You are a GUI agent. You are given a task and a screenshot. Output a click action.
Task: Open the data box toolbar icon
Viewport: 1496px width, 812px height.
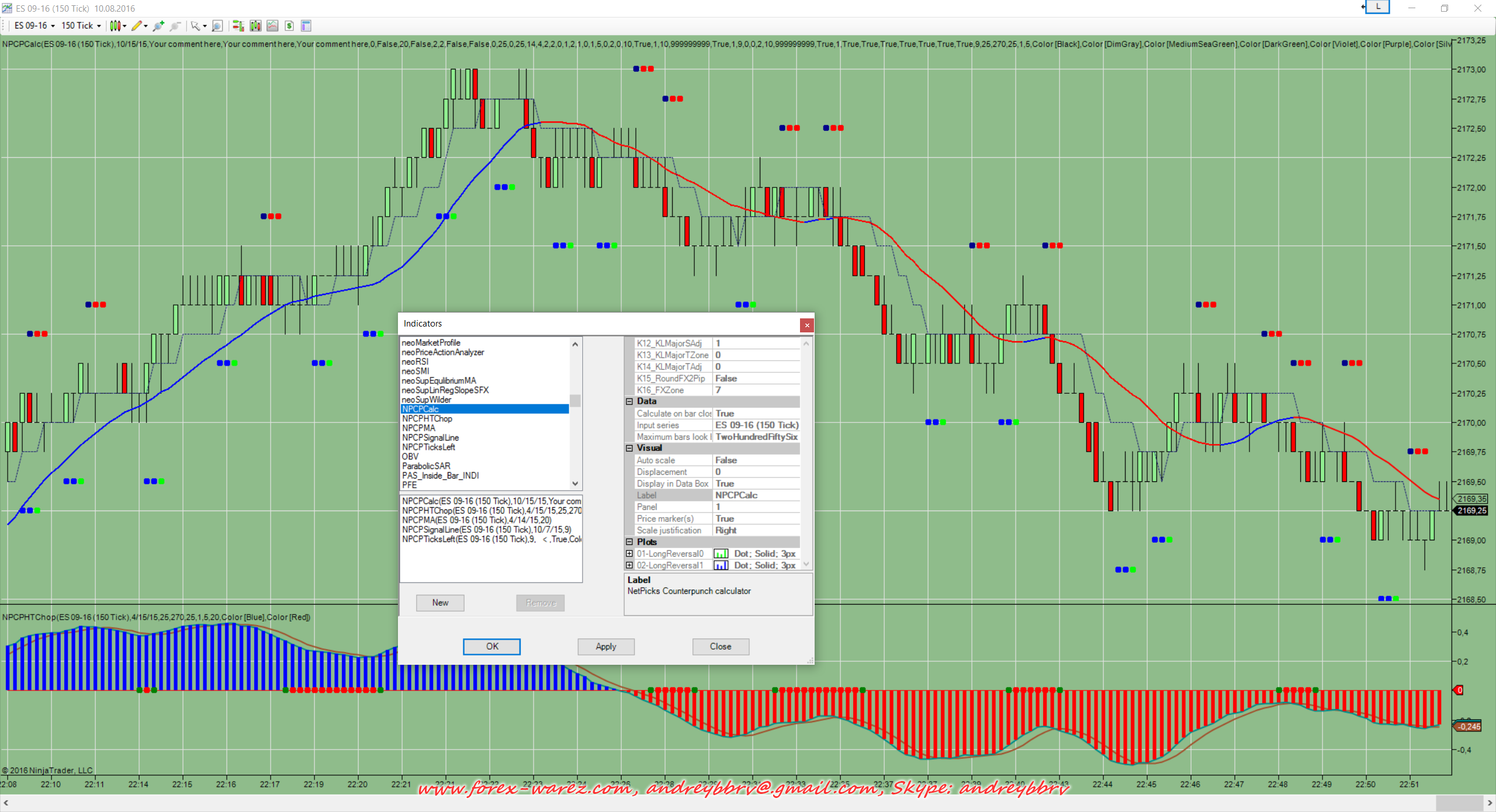(306, 26)
